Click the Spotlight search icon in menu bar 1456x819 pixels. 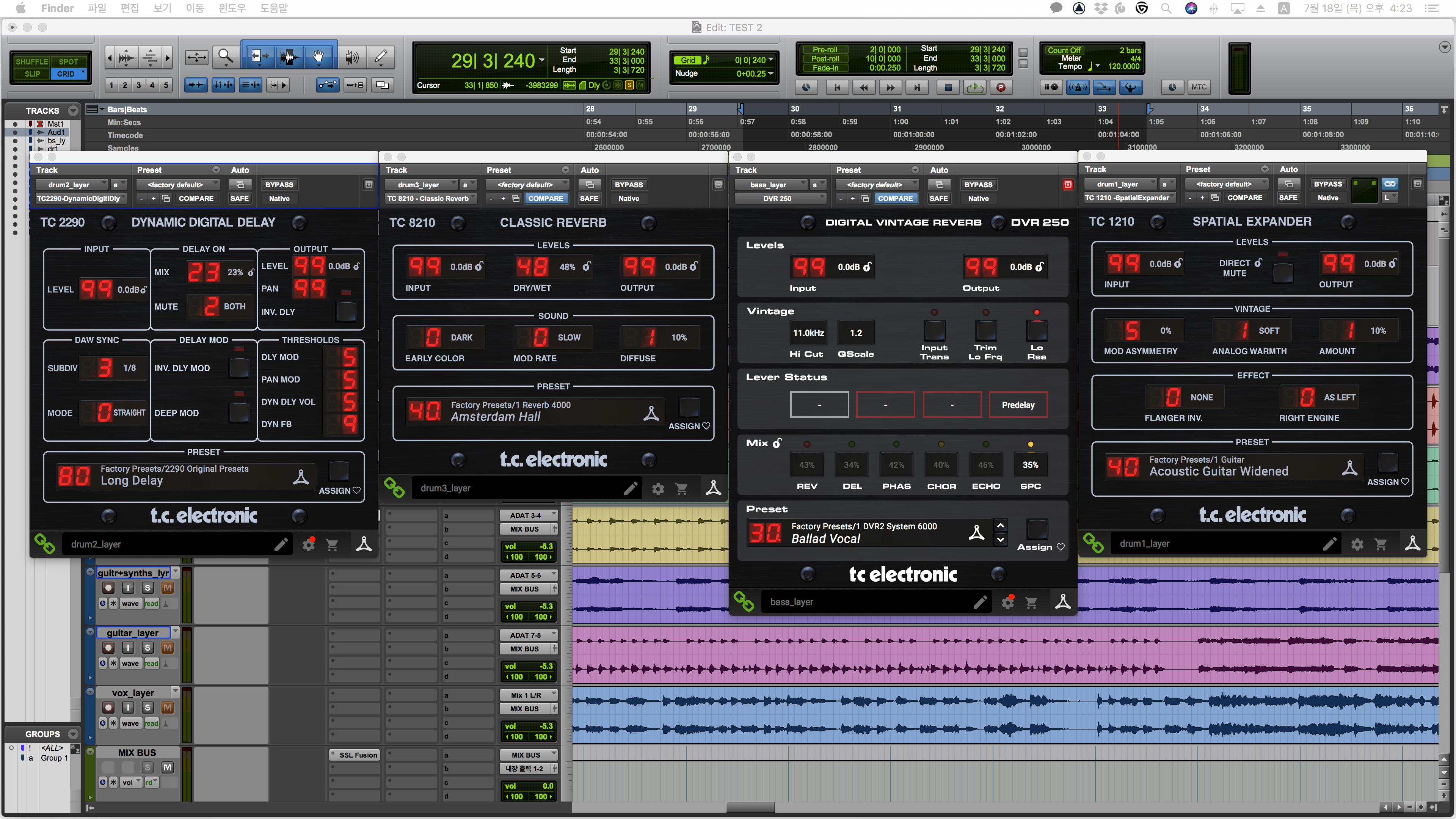(1166, 8)
